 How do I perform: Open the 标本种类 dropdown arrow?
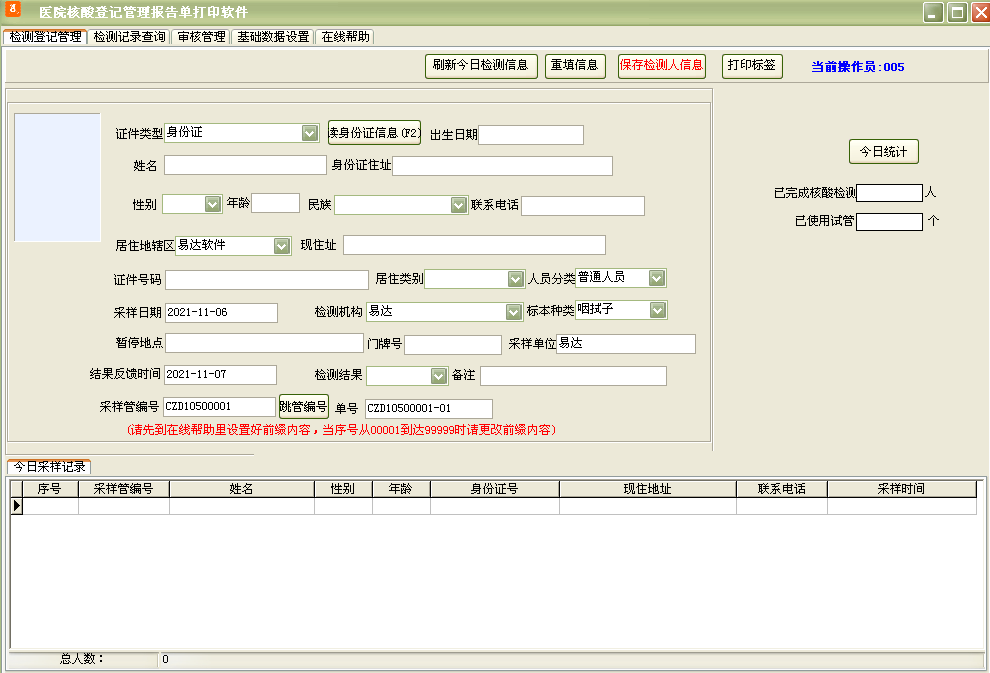tap(657, 310)
